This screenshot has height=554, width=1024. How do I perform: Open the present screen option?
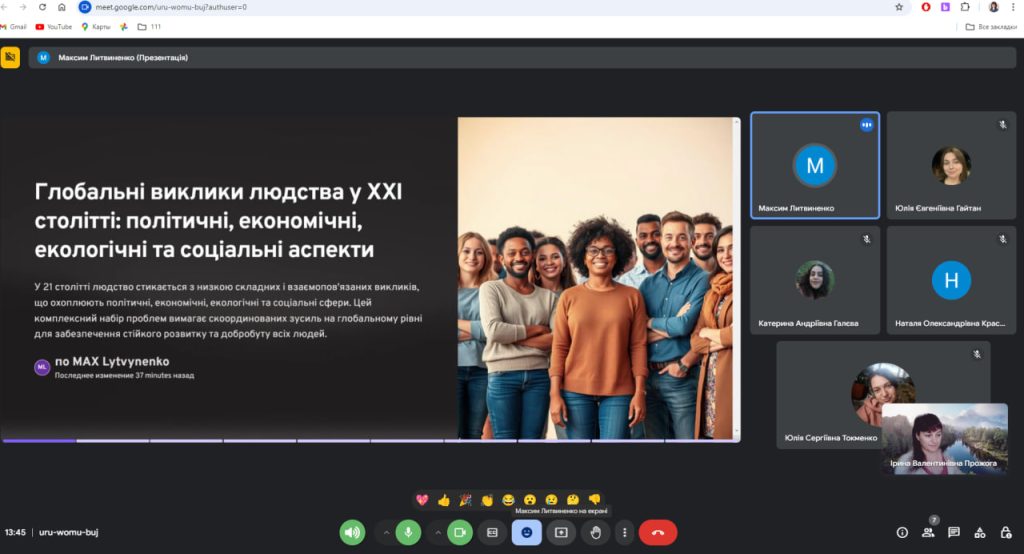click(561, 533)
